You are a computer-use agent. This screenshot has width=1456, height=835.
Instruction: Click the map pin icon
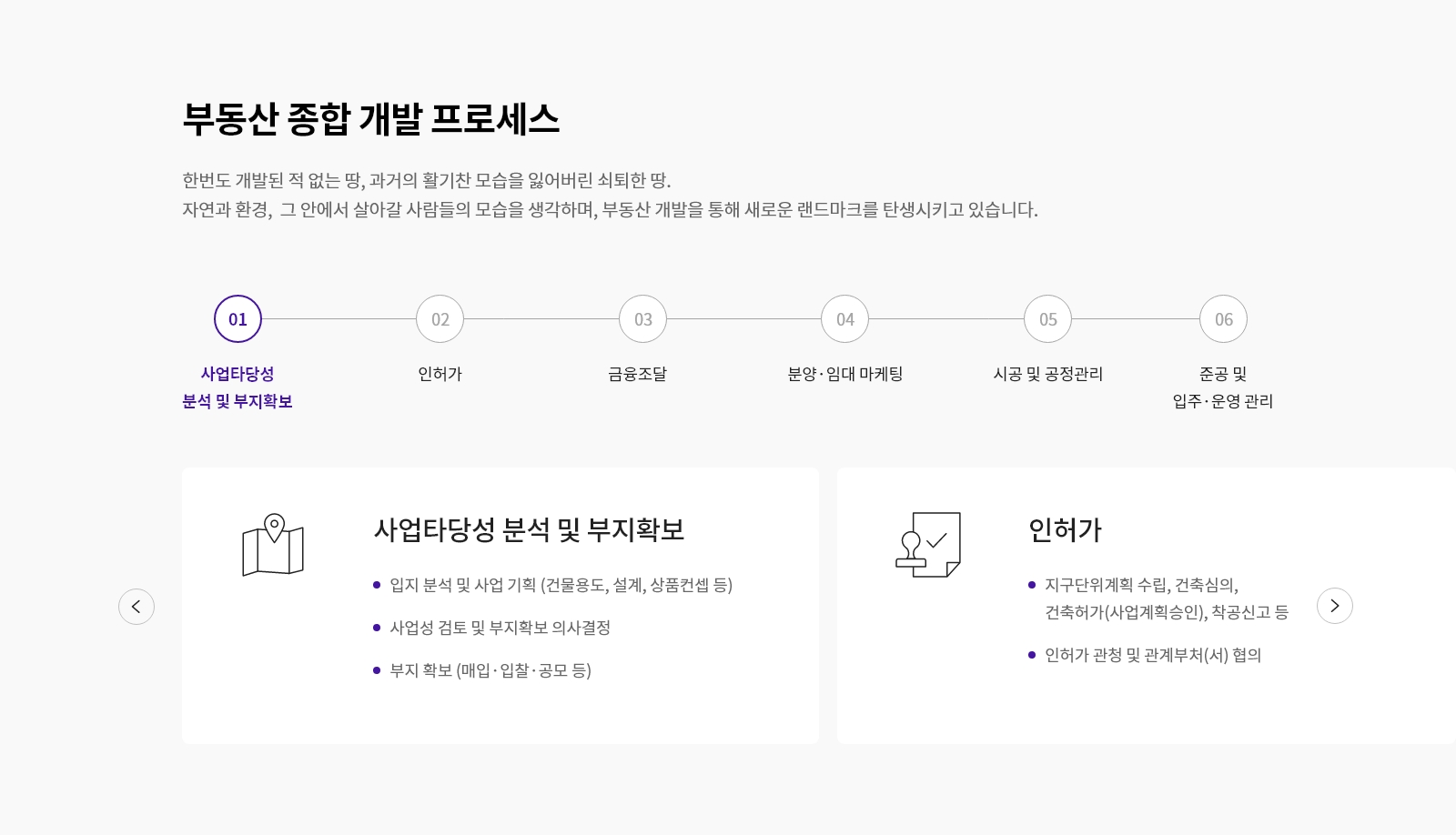coord(273,545)
